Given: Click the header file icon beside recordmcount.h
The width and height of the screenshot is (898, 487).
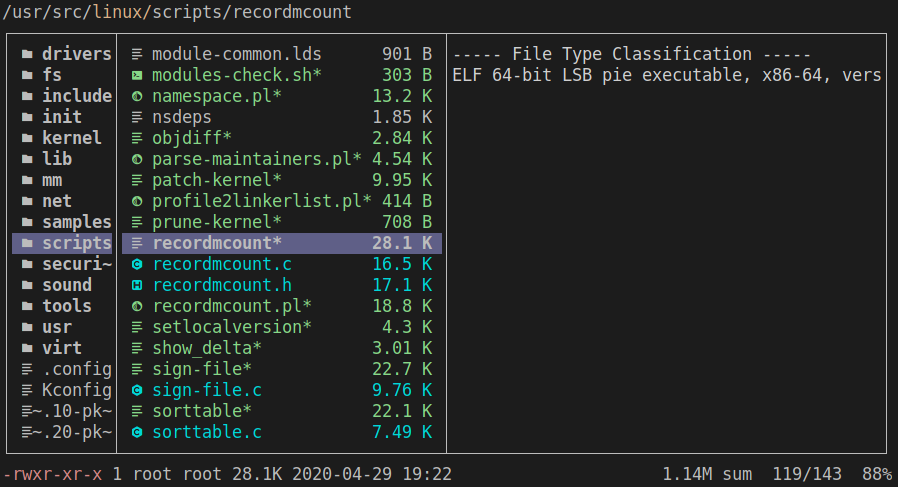Looking at the screenshot, I should 137,285.
